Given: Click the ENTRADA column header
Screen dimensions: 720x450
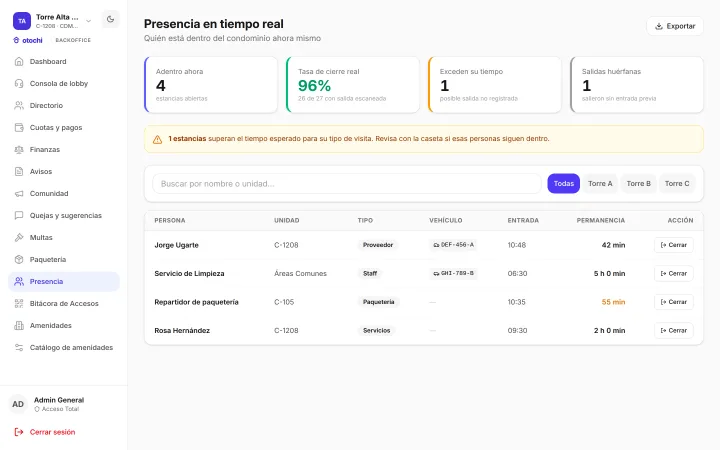Looking at the screenshot, I should (x=523, y=220).
